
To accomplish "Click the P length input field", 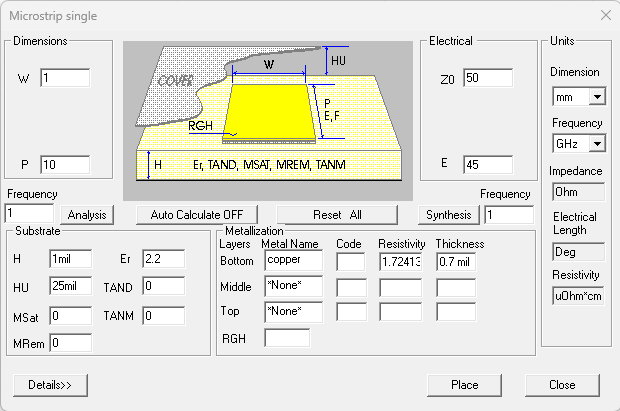I will (x=65, y=165).
